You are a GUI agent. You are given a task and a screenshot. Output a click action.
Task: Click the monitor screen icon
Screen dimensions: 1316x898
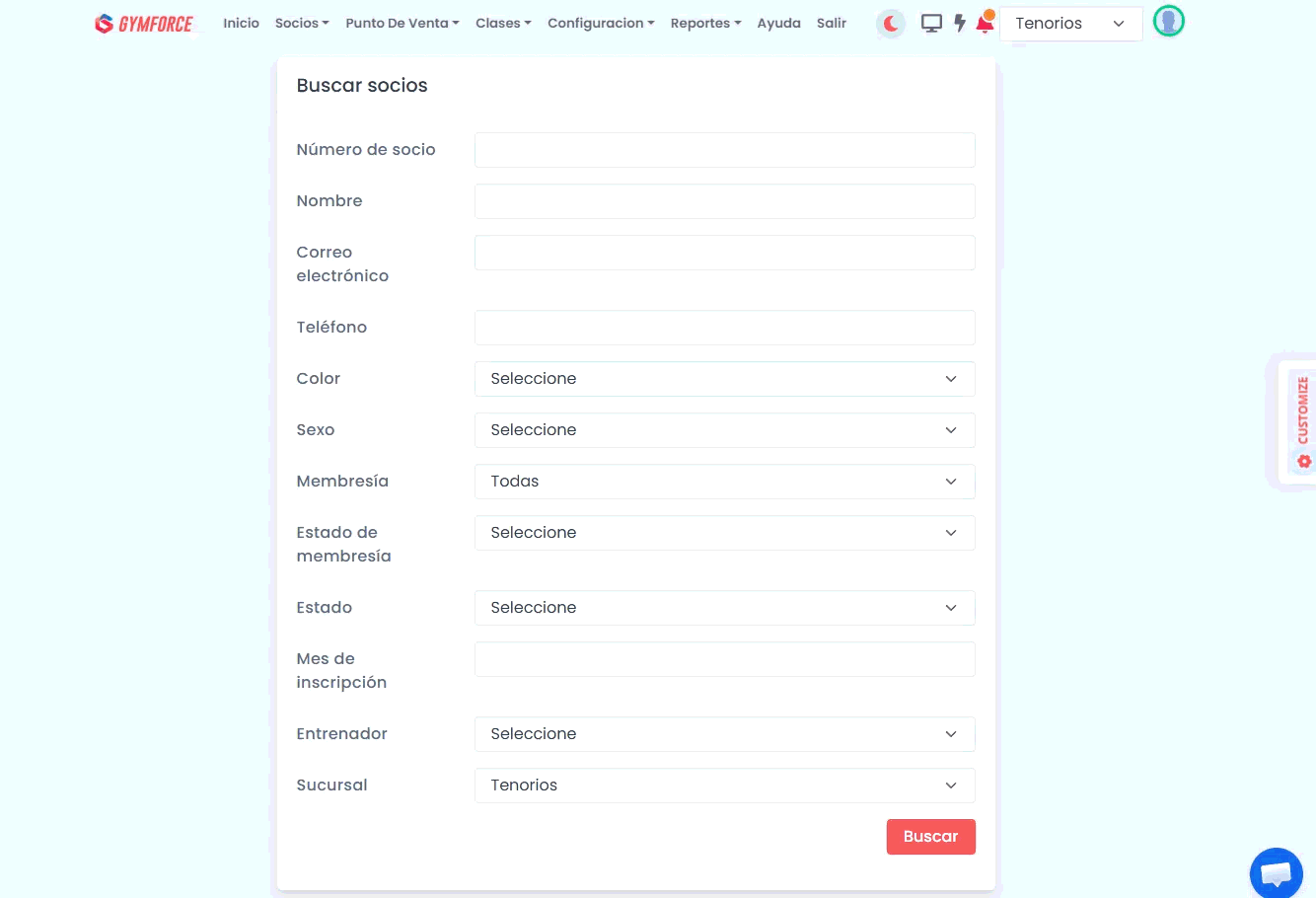click(931, 24)
